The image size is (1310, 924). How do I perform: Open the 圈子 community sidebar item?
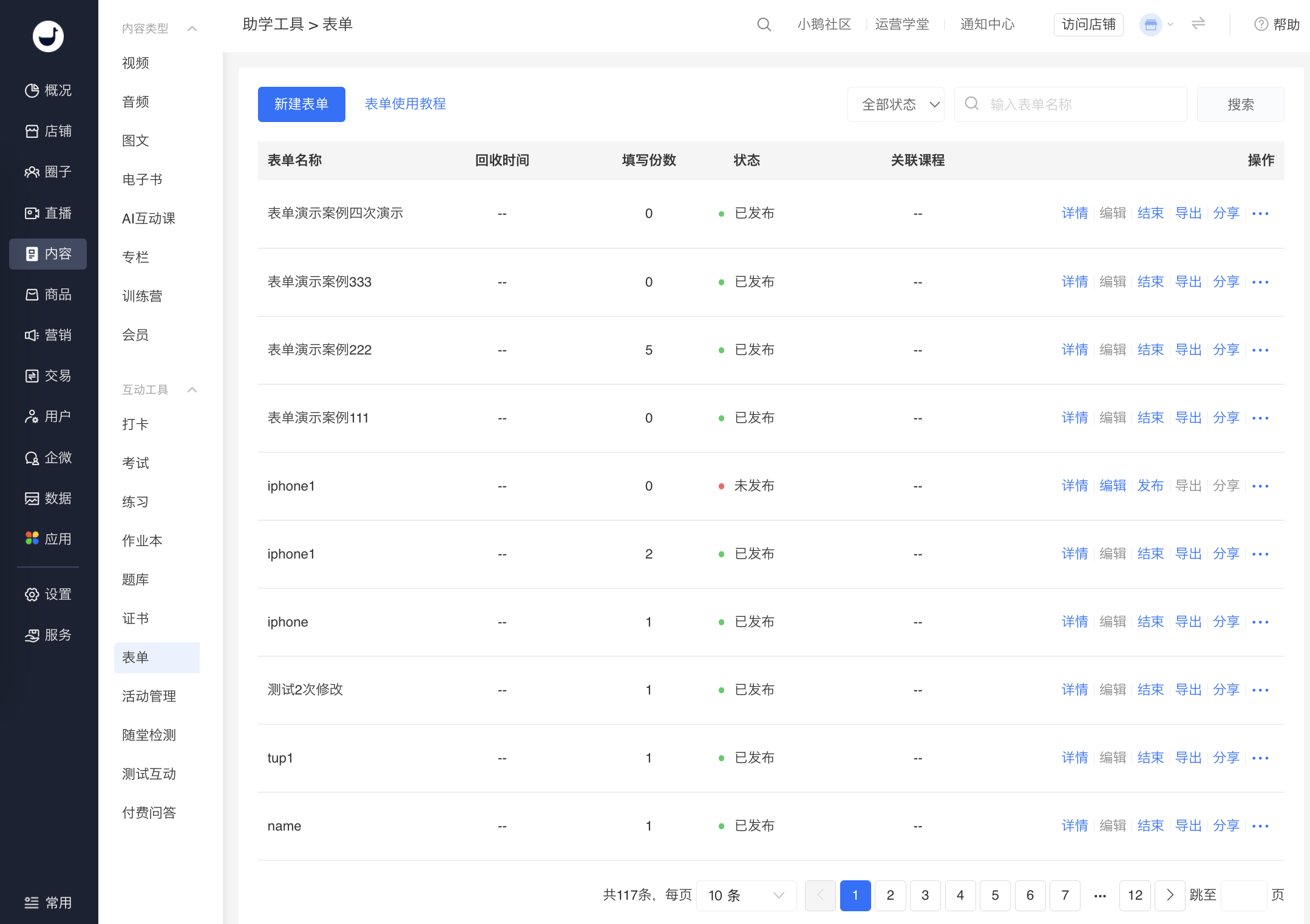point(48,172)
